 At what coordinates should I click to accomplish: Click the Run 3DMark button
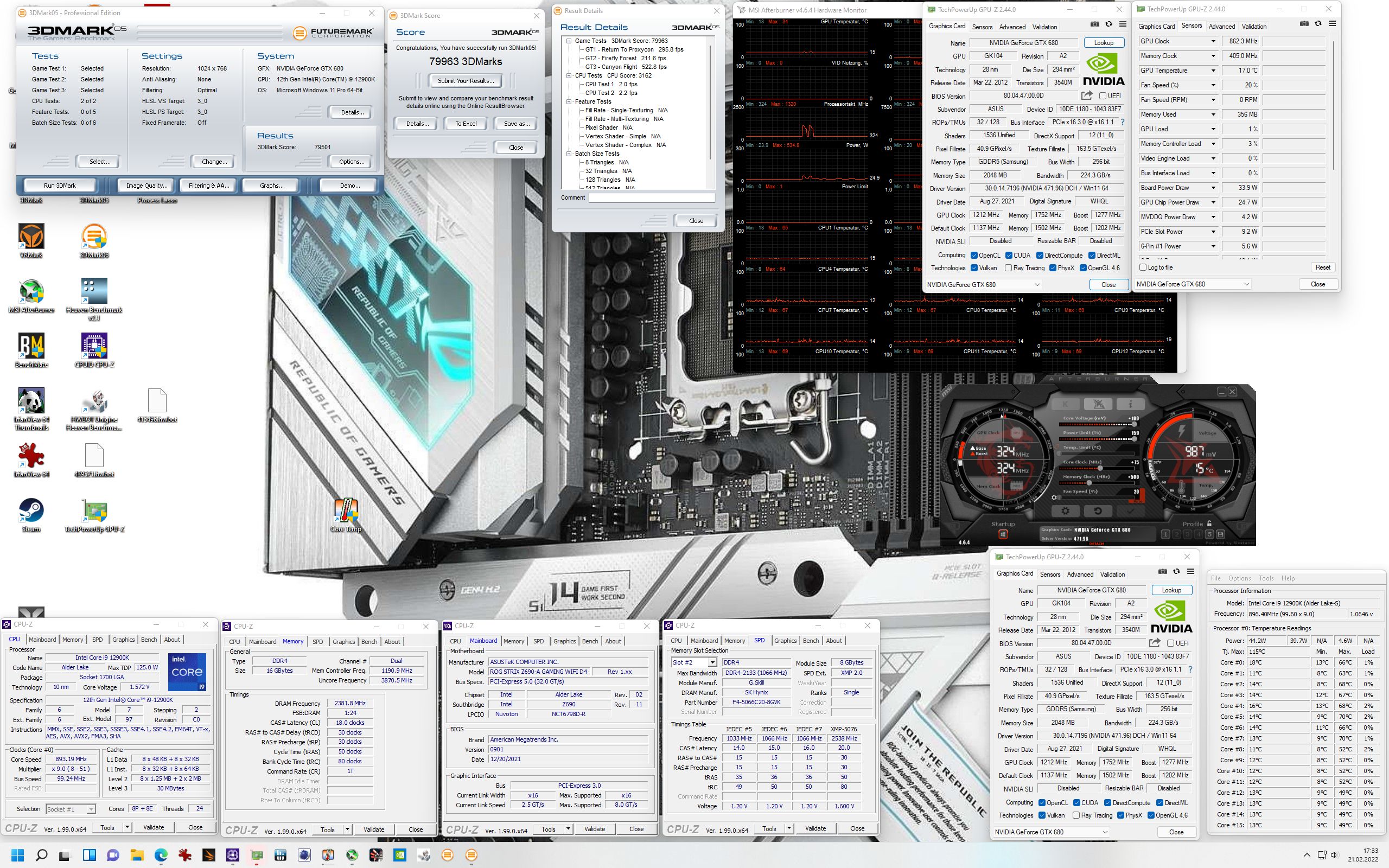coord(60,186)
